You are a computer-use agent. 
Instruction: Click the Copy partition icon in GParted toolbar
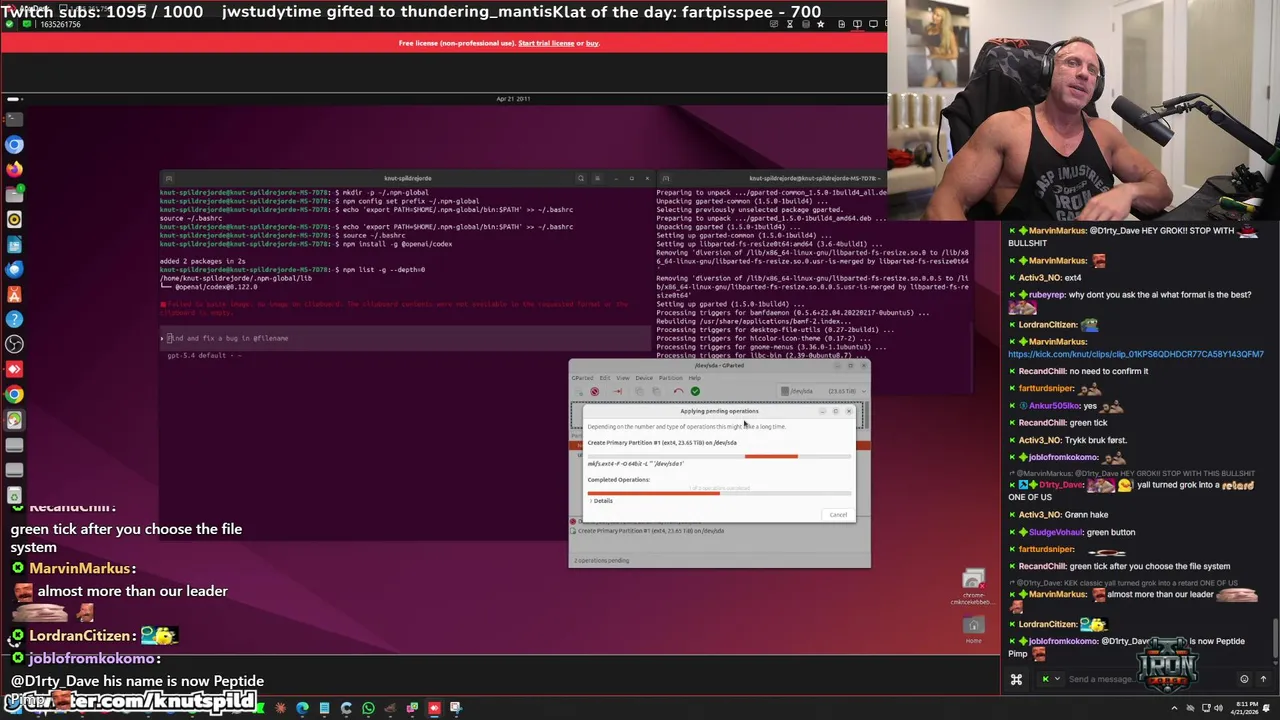pos(639,391)
